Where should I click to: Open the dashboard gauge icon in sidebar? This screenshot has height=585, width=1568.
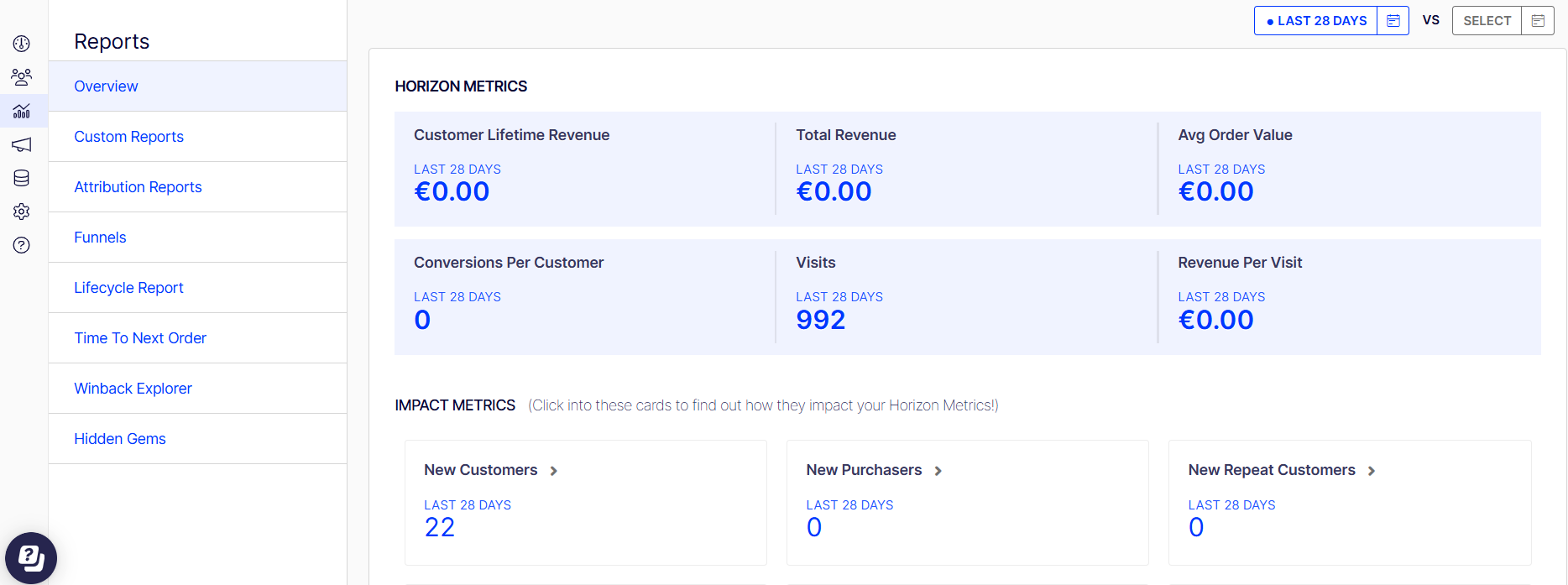coord(22,44)
